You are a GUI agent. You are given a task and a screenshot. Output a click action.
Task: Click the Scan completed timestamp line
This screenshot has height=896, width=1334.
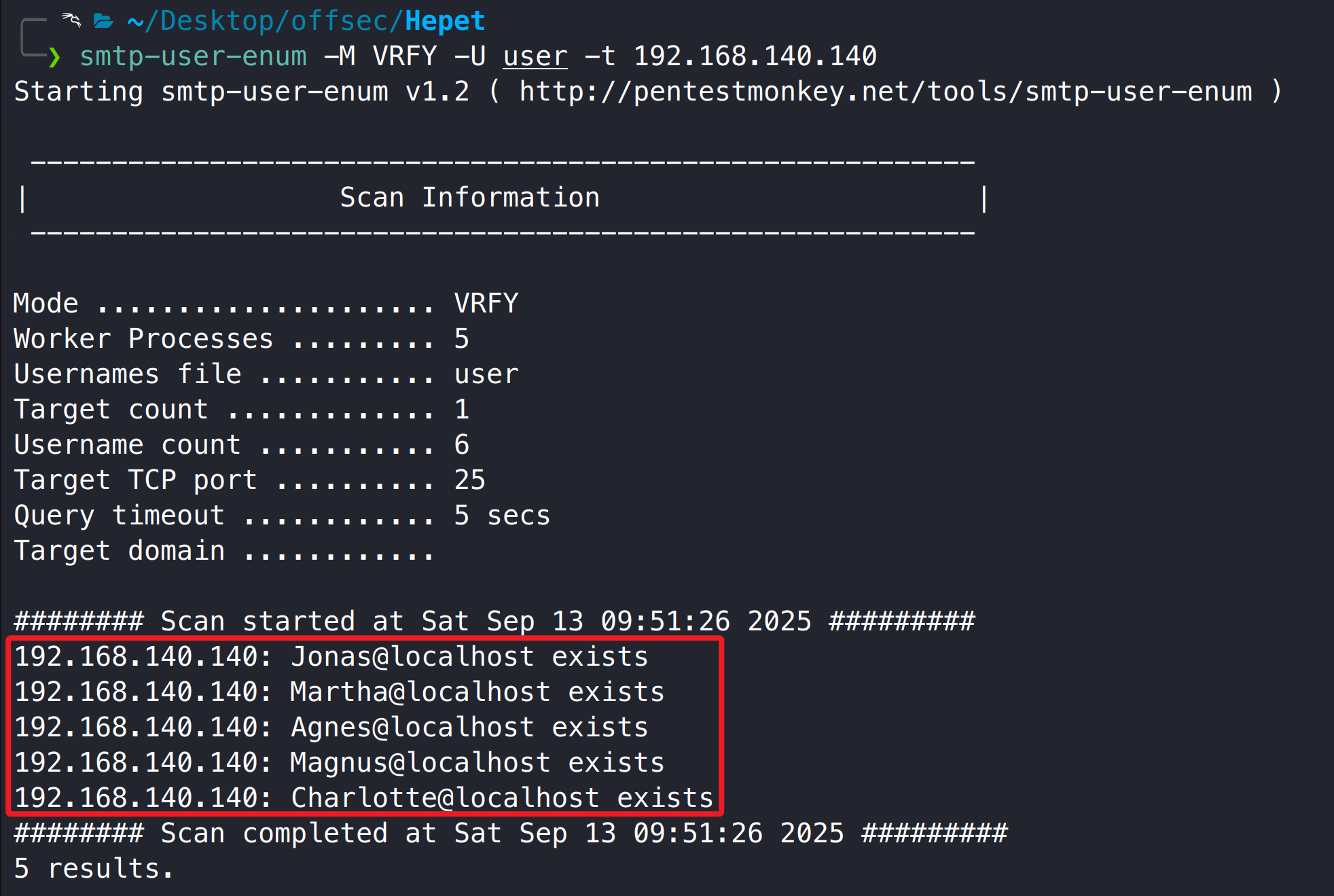(510, 834)
